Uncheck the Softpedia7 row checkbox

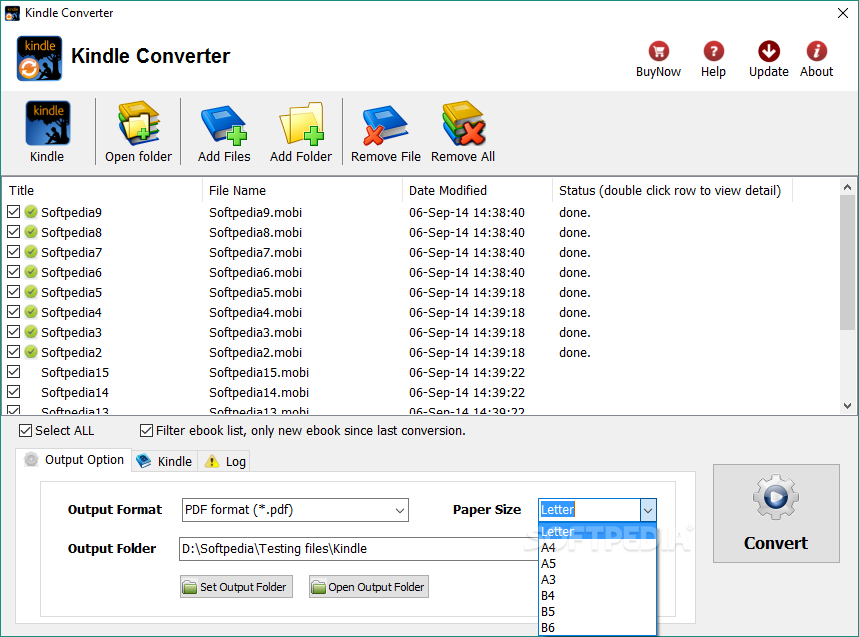click(14, 251)
